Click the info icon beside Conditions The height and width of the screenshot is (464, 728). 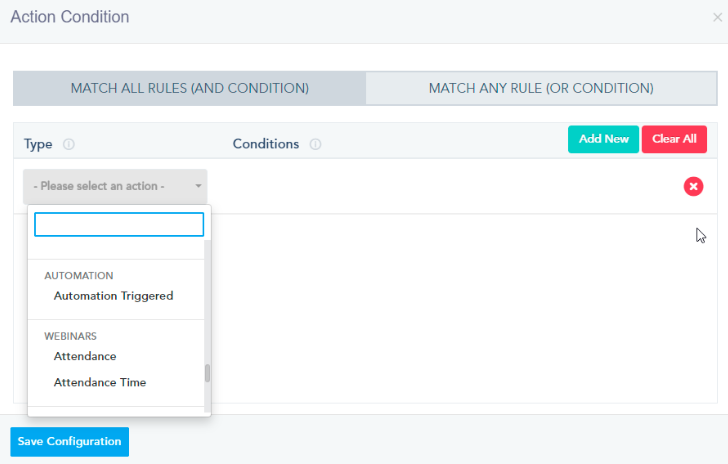tap(315, 144)
